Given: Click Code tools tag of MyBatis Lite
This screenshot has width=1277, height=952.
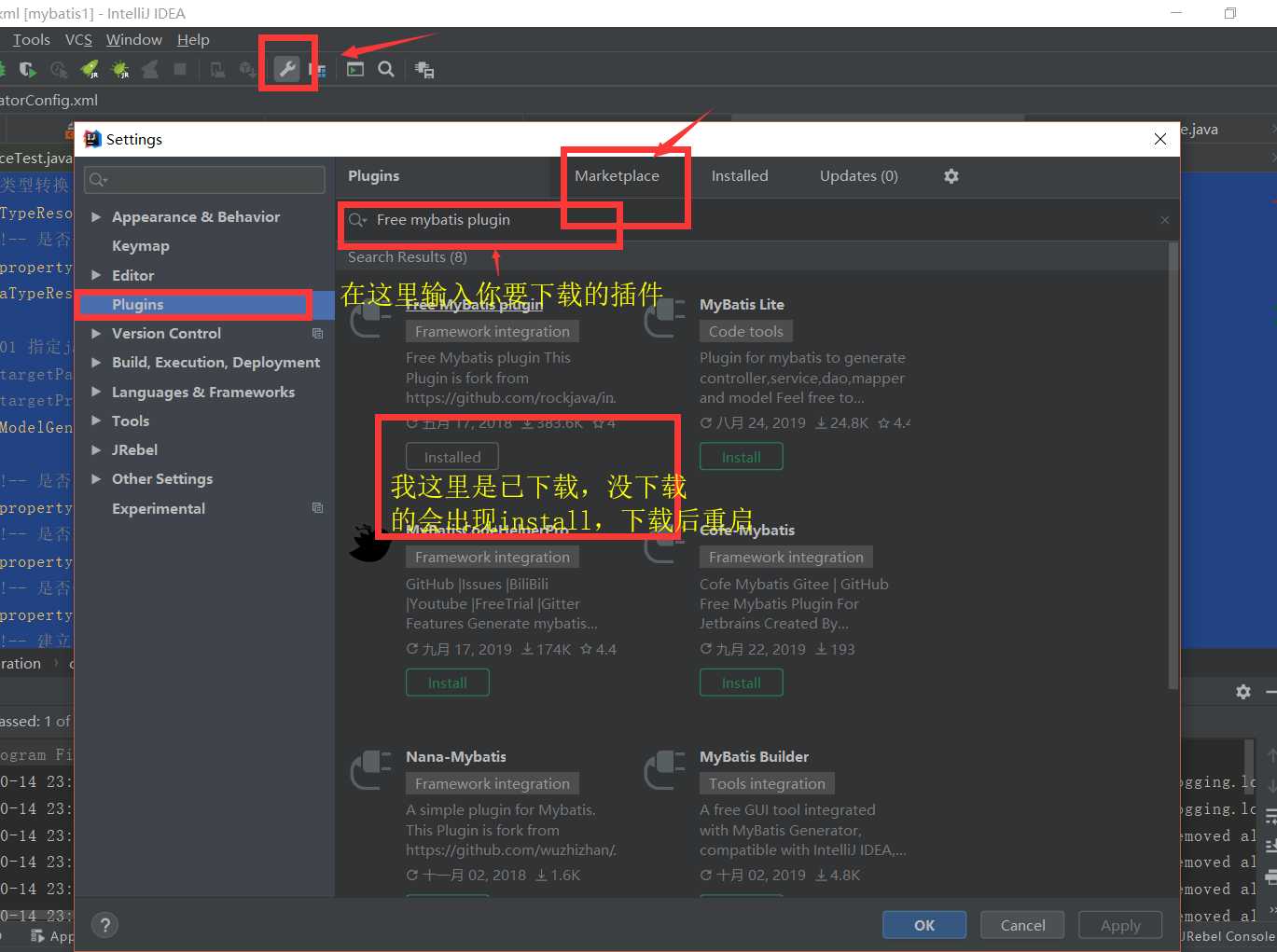Looking at the screenshot, I should click(x=746, y=331).
